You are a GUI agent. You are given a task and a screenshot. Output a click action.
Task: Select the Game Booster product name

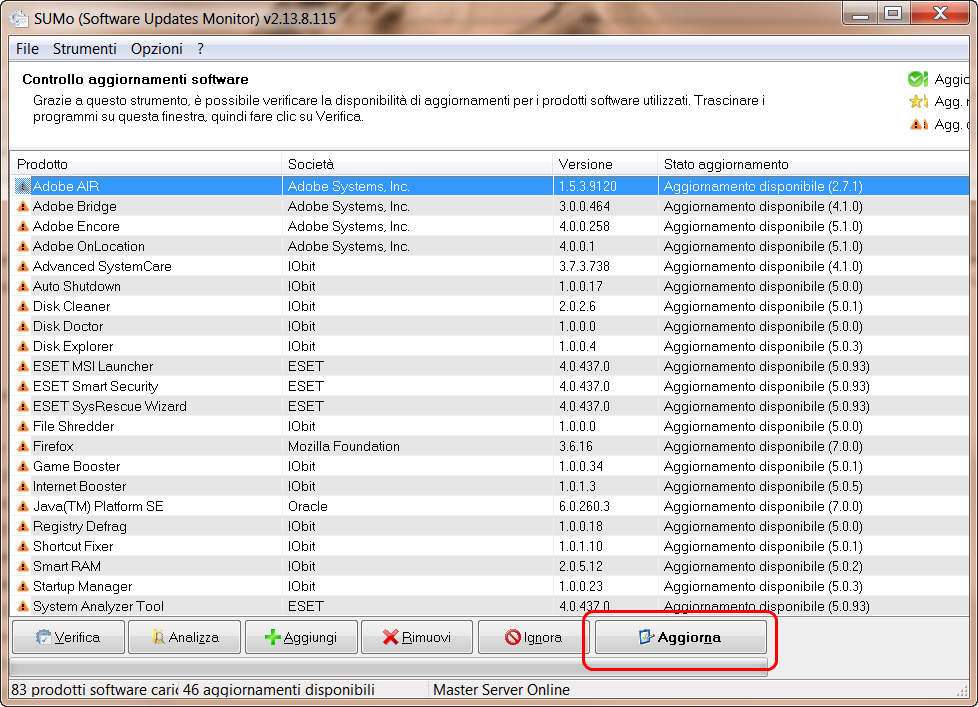click(x=76, y=466)
